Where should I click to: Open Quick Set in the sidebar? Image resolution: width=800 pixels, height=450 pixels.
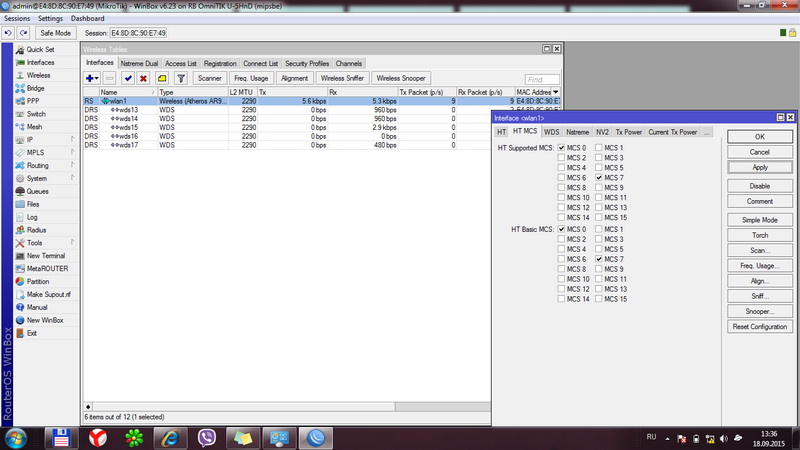[x=40, y=49]
